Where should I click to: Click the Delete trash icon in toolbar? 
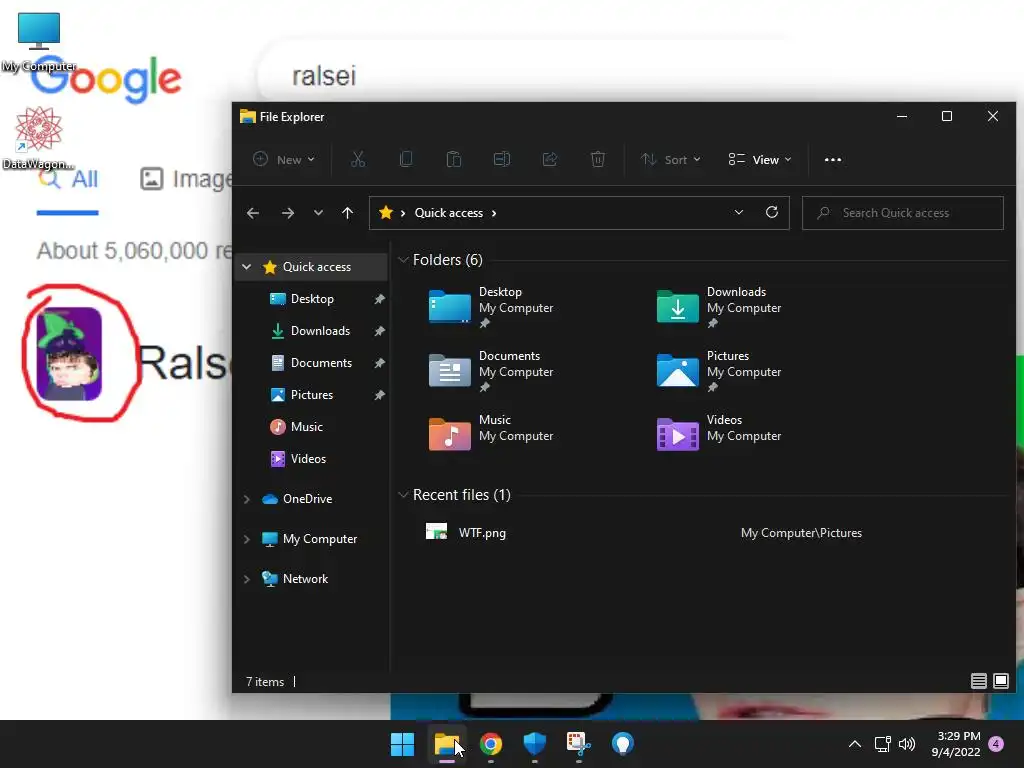[x=598, y=159]
